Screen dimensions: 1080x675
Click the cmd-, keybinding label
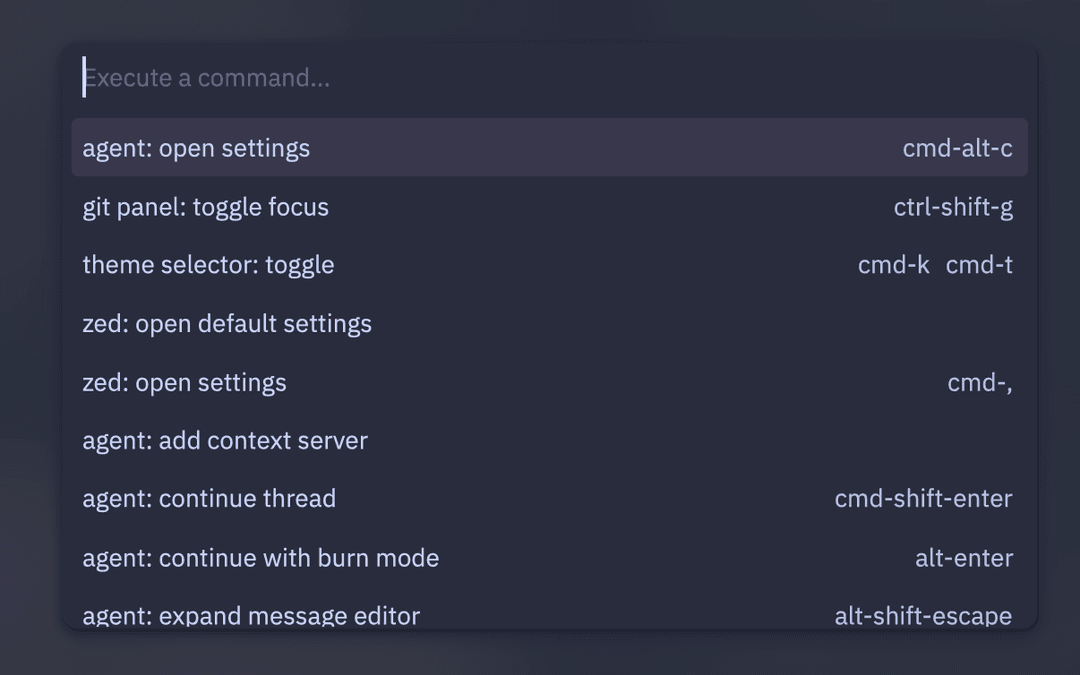(980, 382)
